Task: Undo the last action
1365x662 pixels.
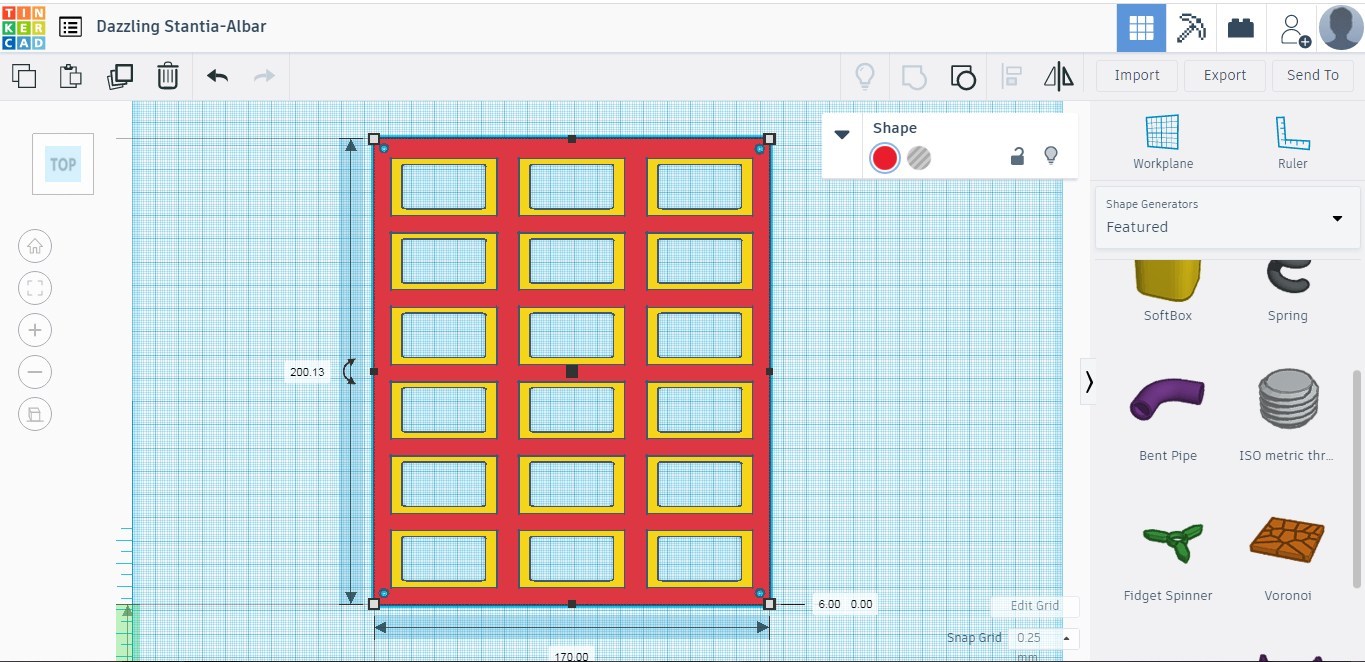Action: [218, 76]
